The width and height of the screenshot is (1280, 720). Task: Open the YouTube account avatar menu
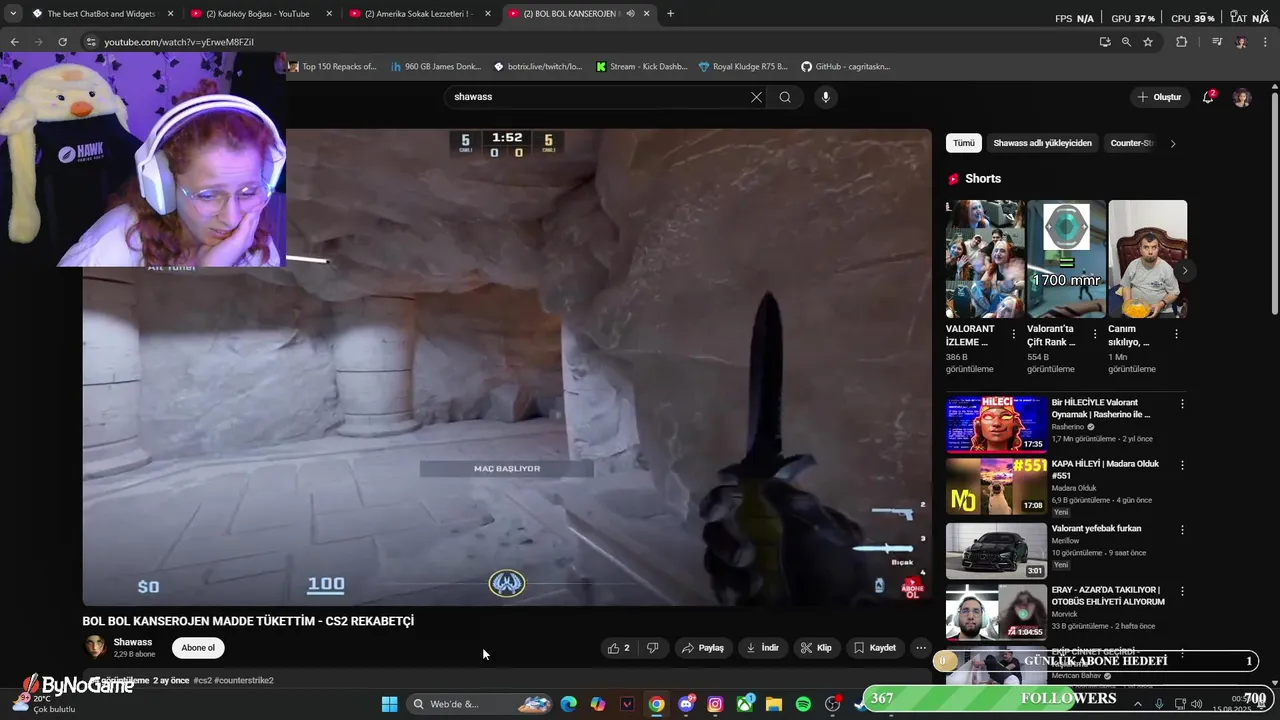(x=1242, y=97)
